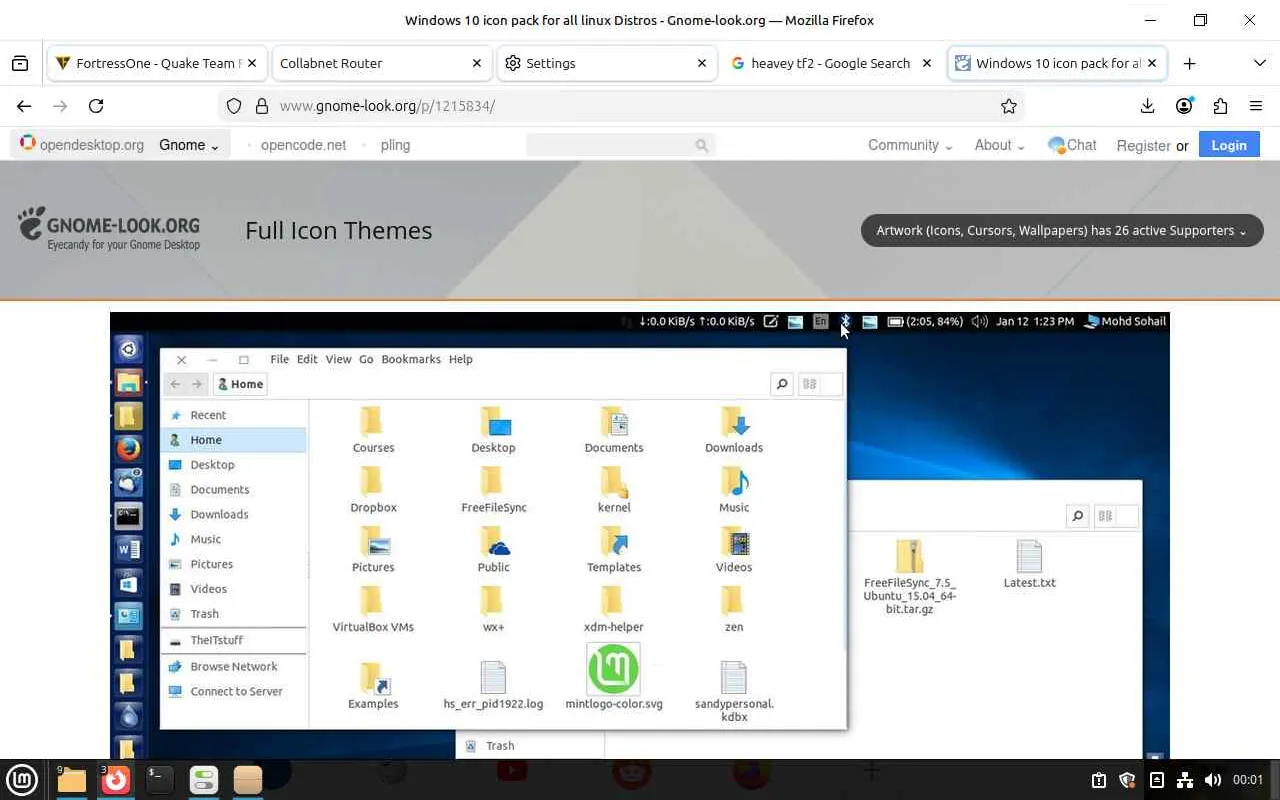The height and width of the screenshot is (800, 1280).
Task: Open the beige package app in taskbar
Action: pos(248,779)
